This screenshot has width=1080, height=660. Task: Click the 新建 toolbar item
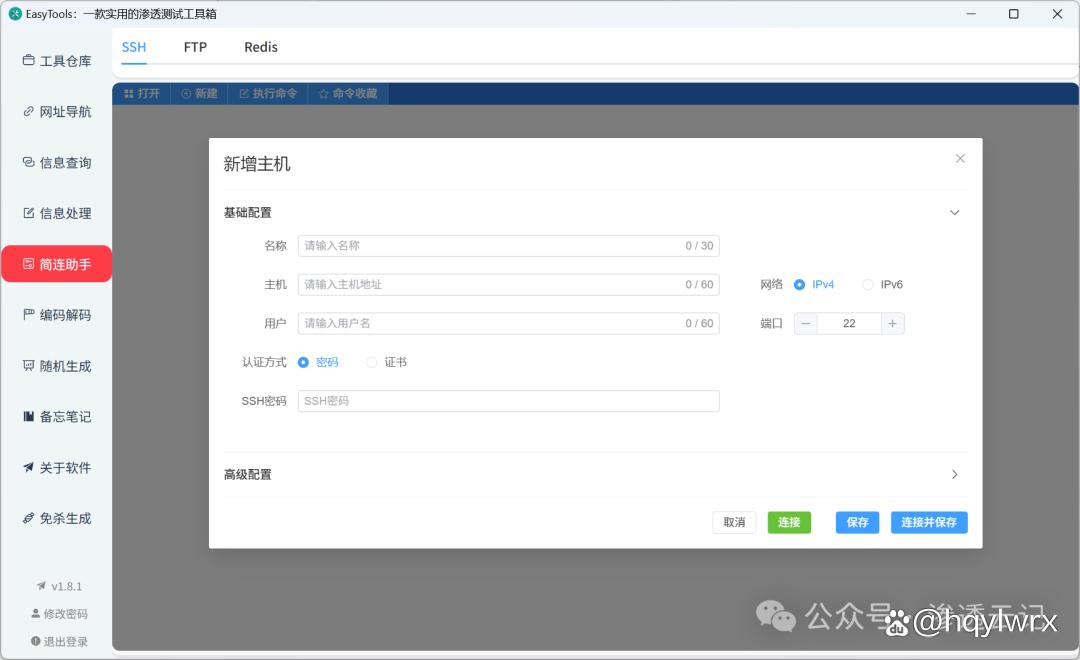[x=200, y=93]
